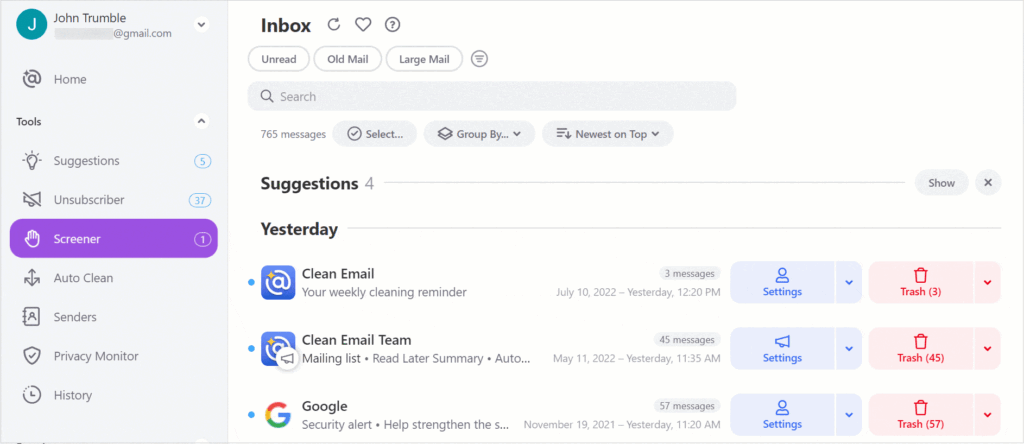1024x444 pixels.
Task: Open the filter options icon after Large Mail
Action: pos(479,59)
